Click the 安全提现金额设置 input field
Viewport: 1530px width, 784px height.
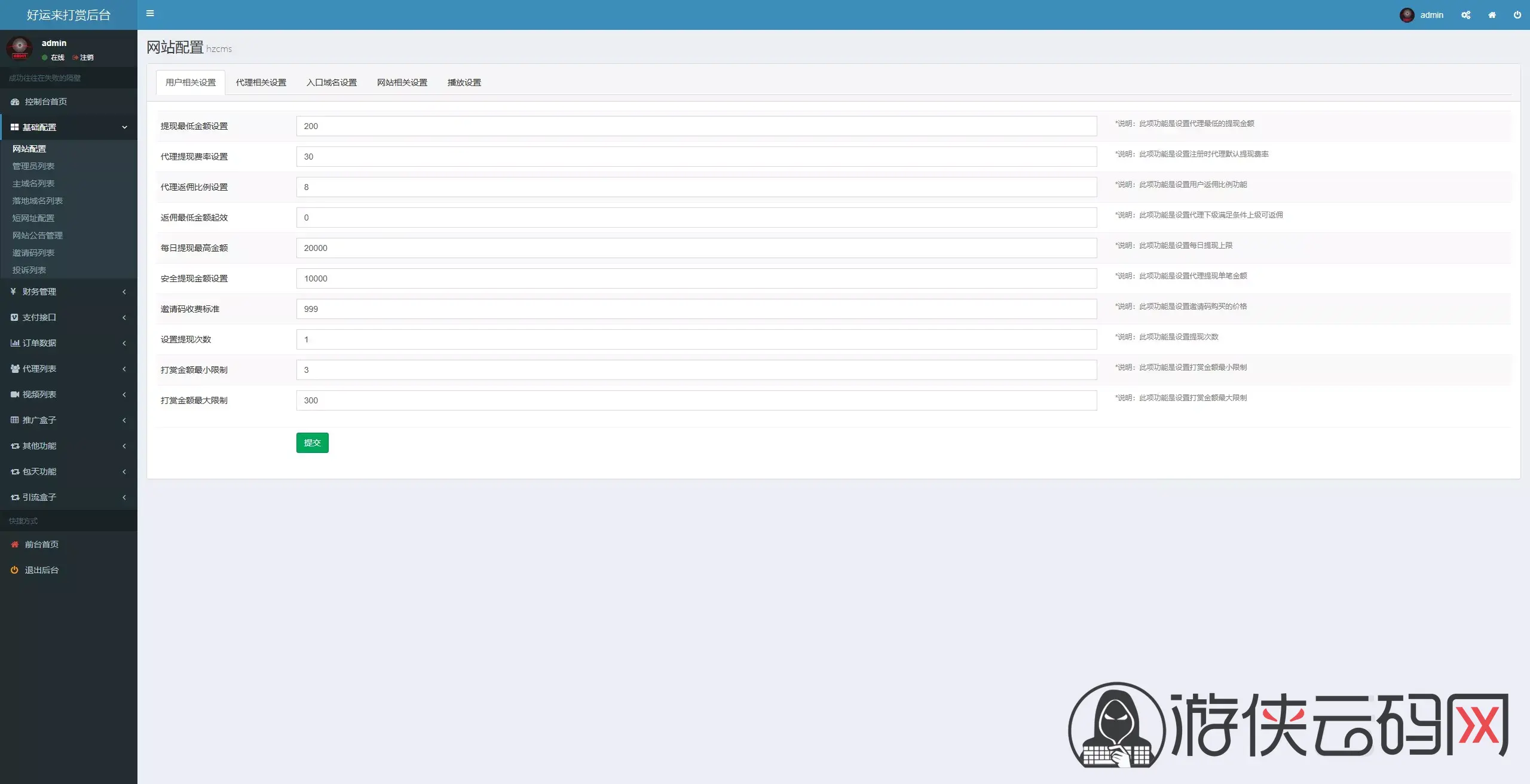pyautogui.click(x=696, y=278)
